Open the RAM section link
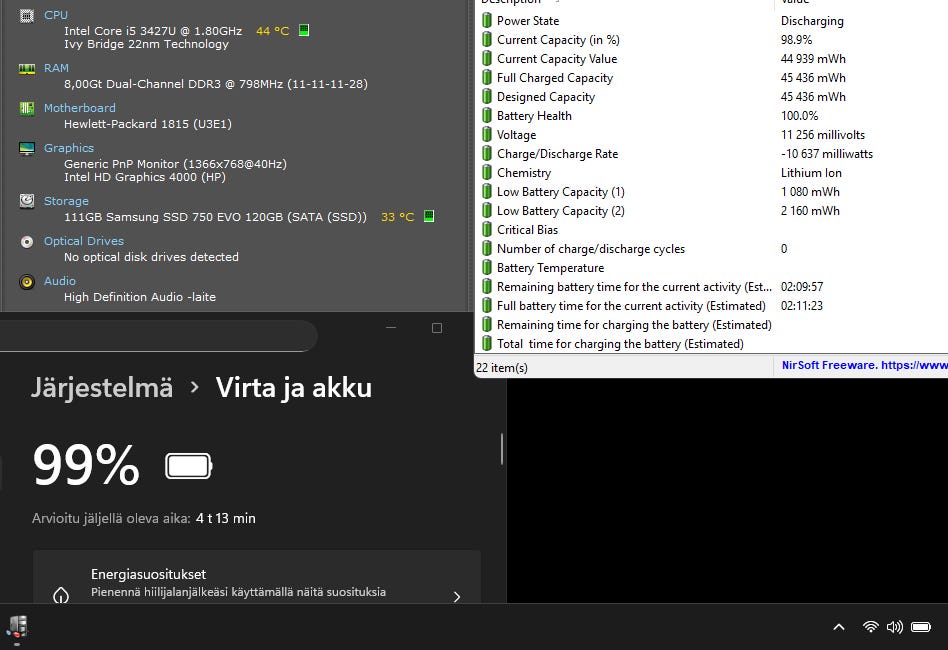This screenshot has width=948, height=650. click(56, 68)
